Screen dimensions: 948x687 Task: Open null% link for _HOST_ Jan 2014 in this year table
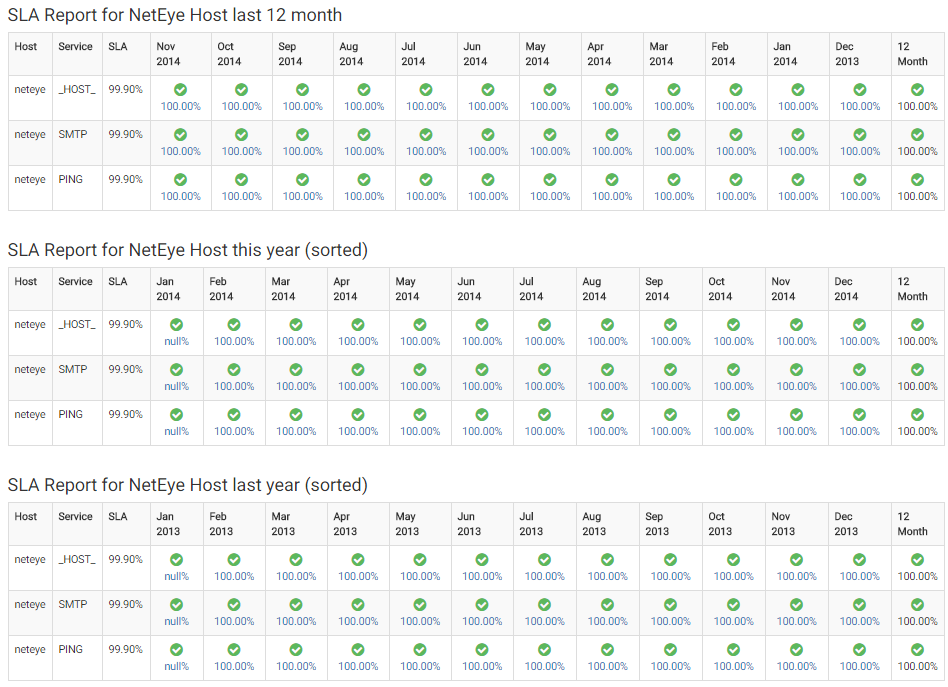click(x=177, y=342)
